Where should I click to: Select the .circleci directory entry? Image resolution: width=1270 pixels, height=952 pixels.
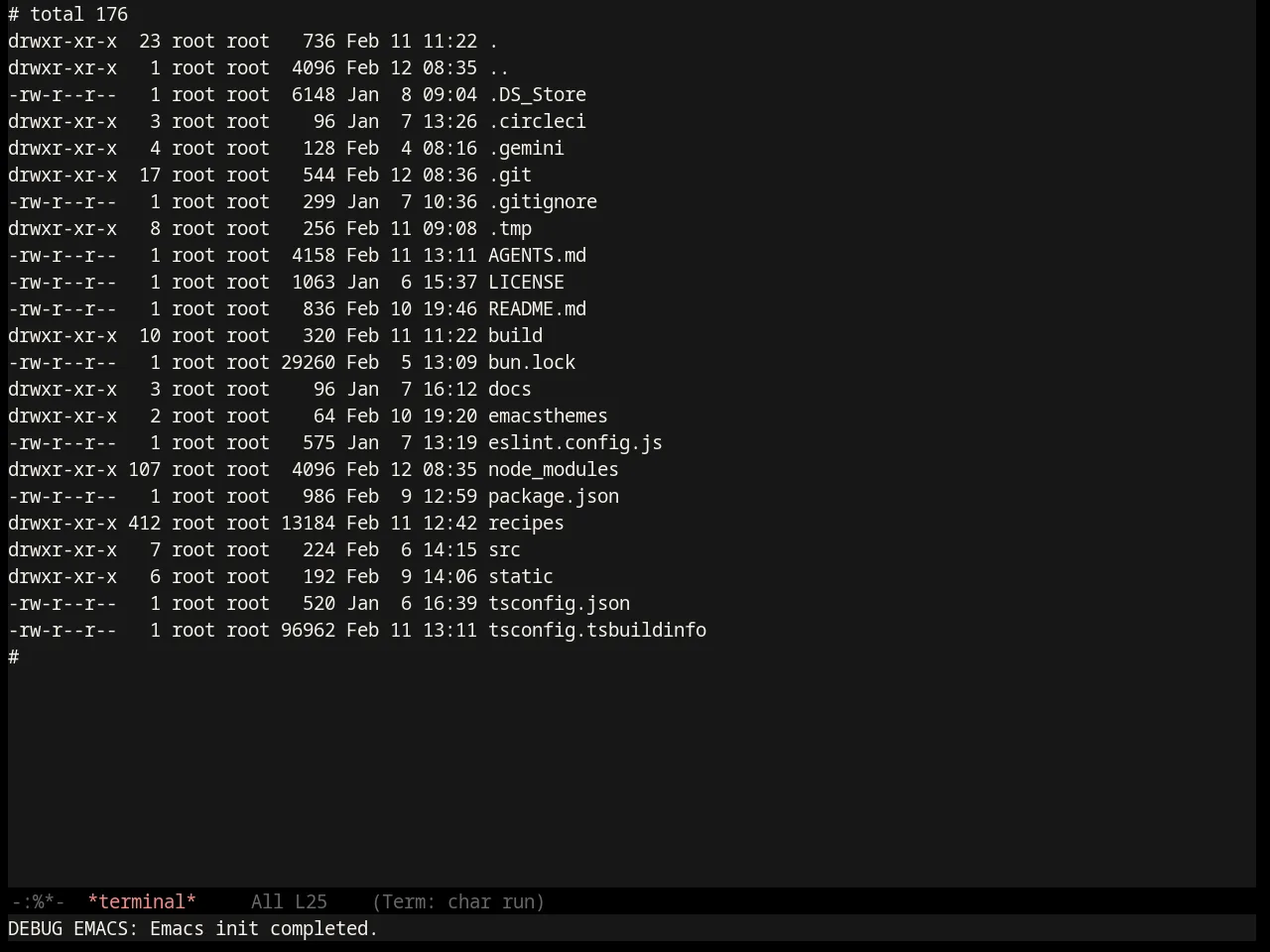pyautogui.click(x=537, y=121)
